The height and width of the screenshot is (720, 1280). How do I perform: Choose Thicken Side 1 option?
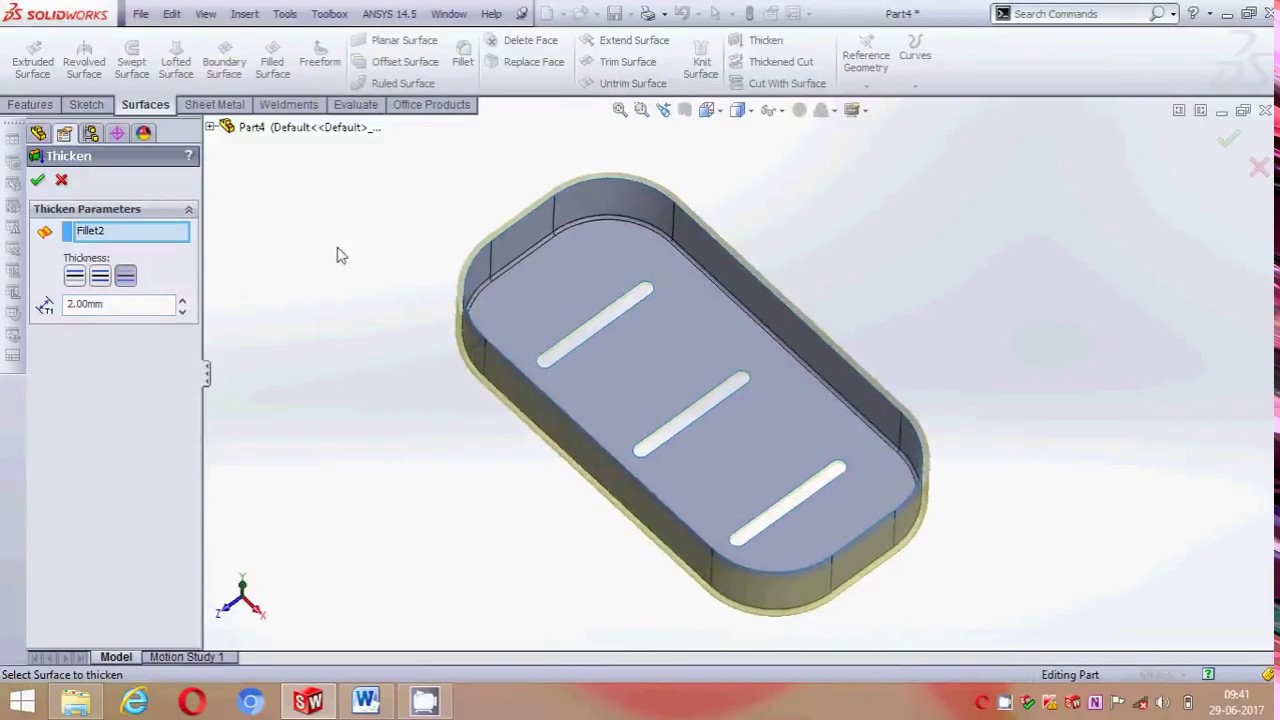pyautogui.click(x=75, y=276)
